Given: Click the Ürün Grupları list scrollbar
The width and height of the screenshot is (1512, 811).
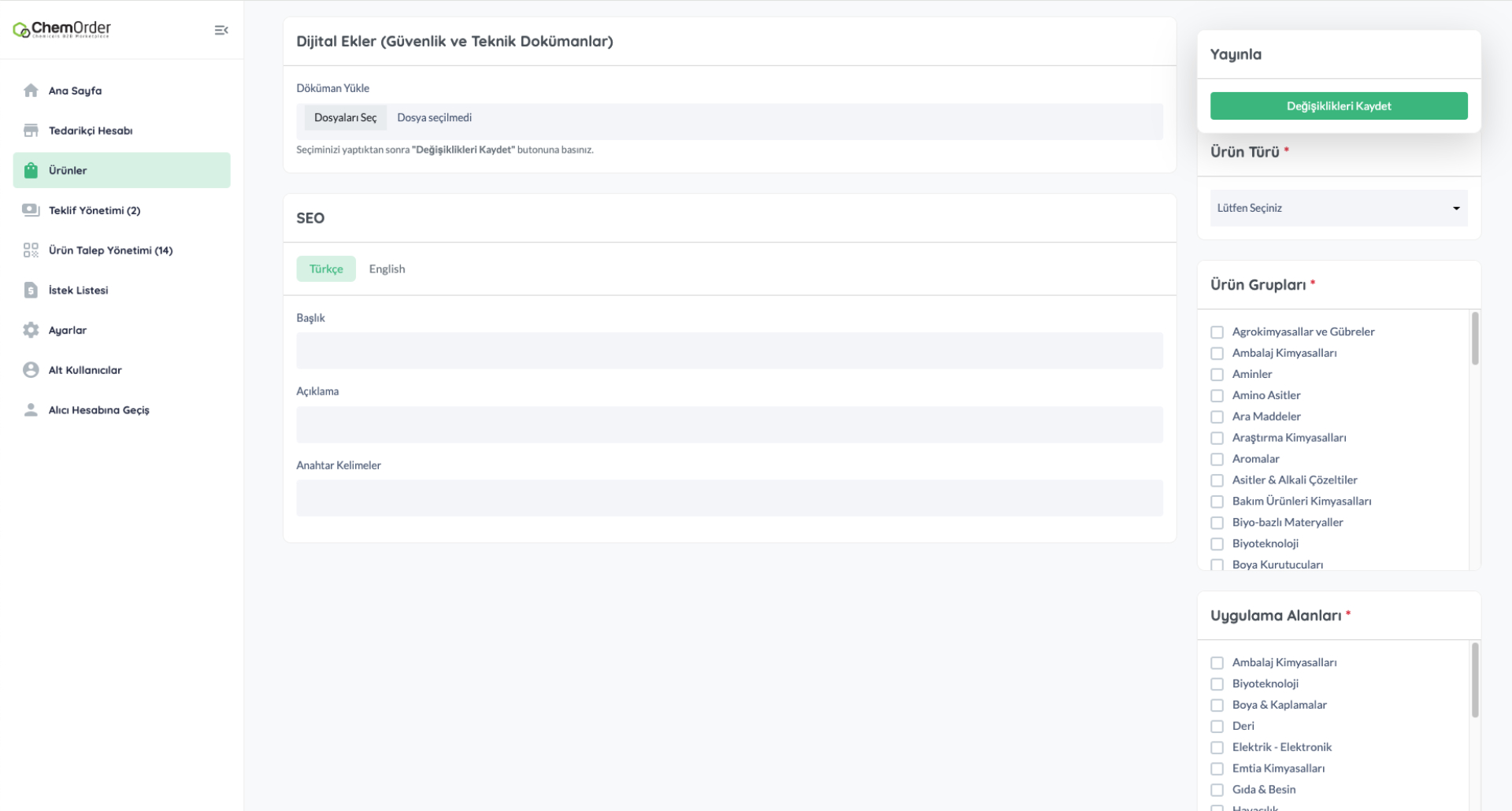Looking at the screenshot, I should (1474, 339).
